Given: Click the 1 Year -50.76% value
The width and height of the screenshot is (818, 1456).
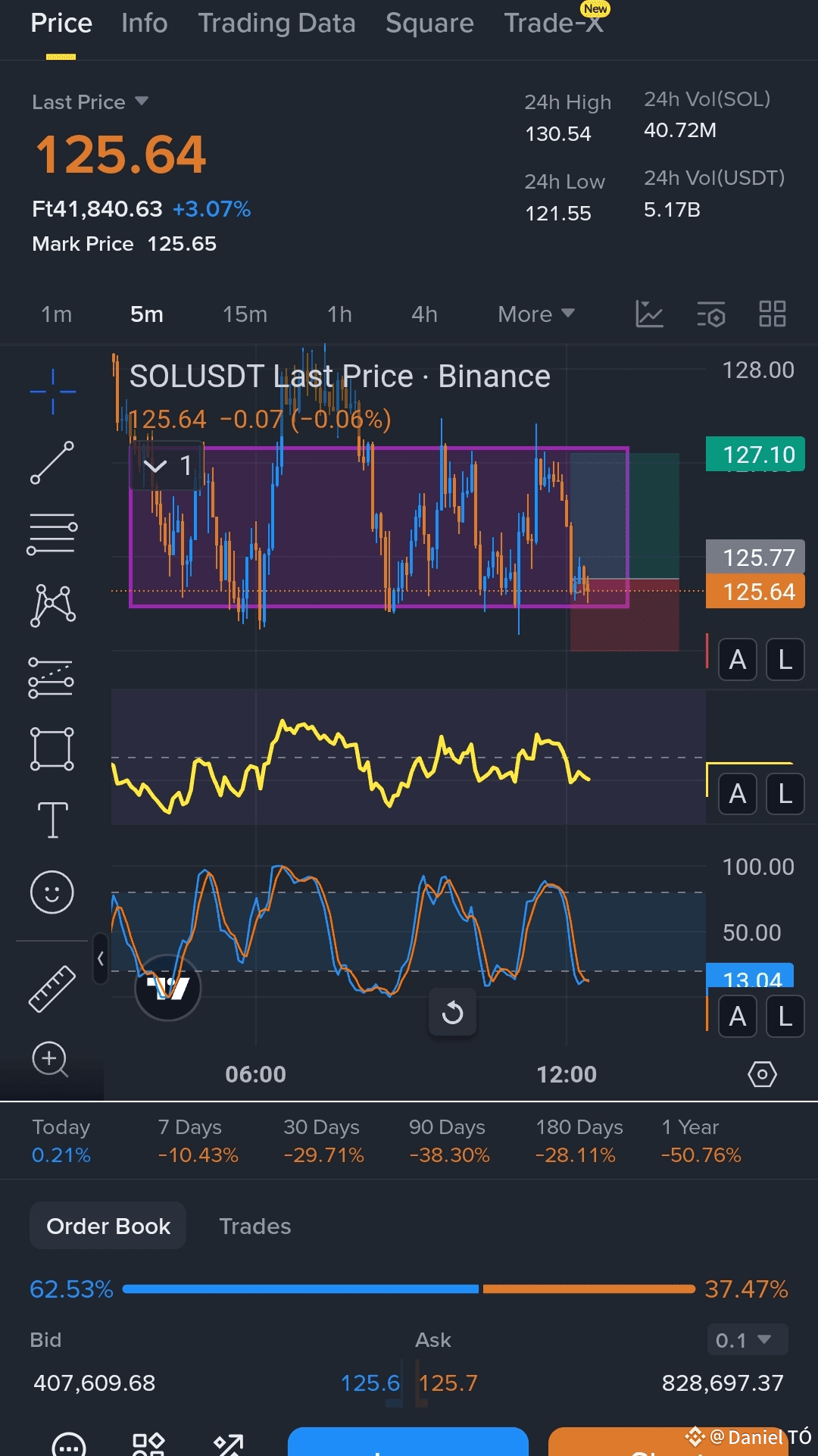Looking at the screenshot, I should 701,1155.
